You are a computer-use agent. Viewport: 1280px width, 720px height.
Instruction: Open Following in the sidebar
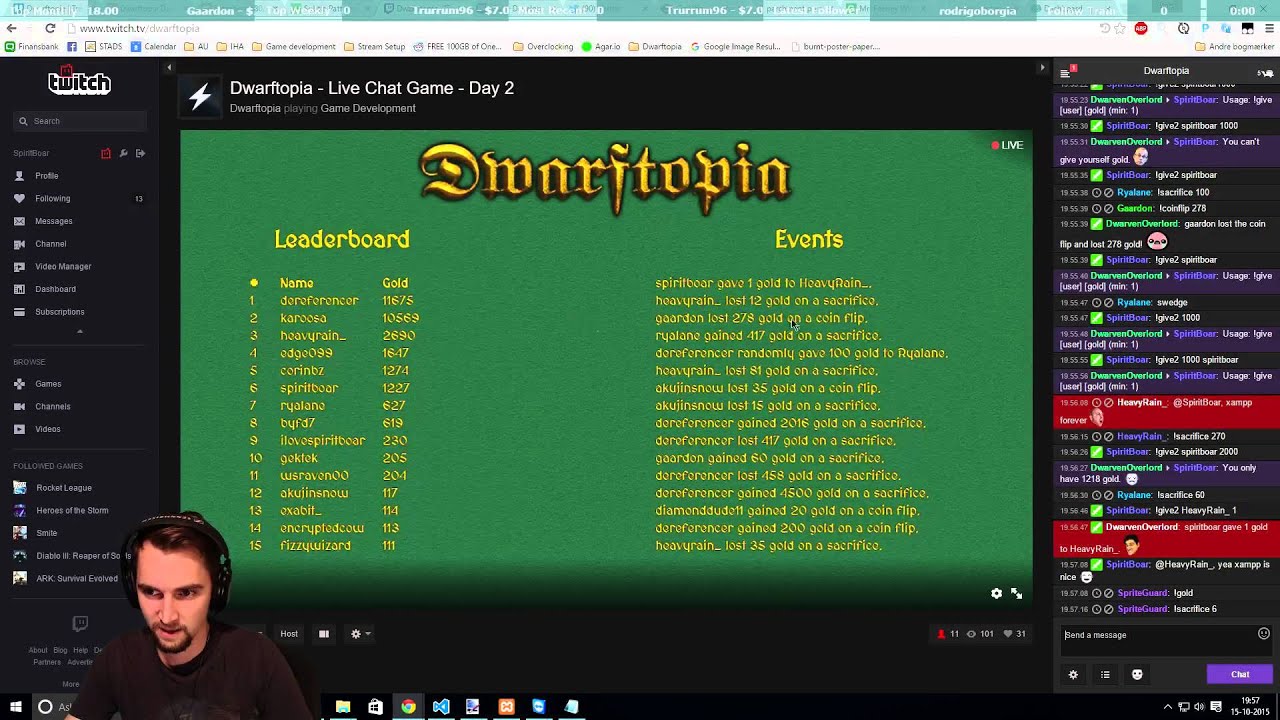pyautogui.click(x=53, y=199)
